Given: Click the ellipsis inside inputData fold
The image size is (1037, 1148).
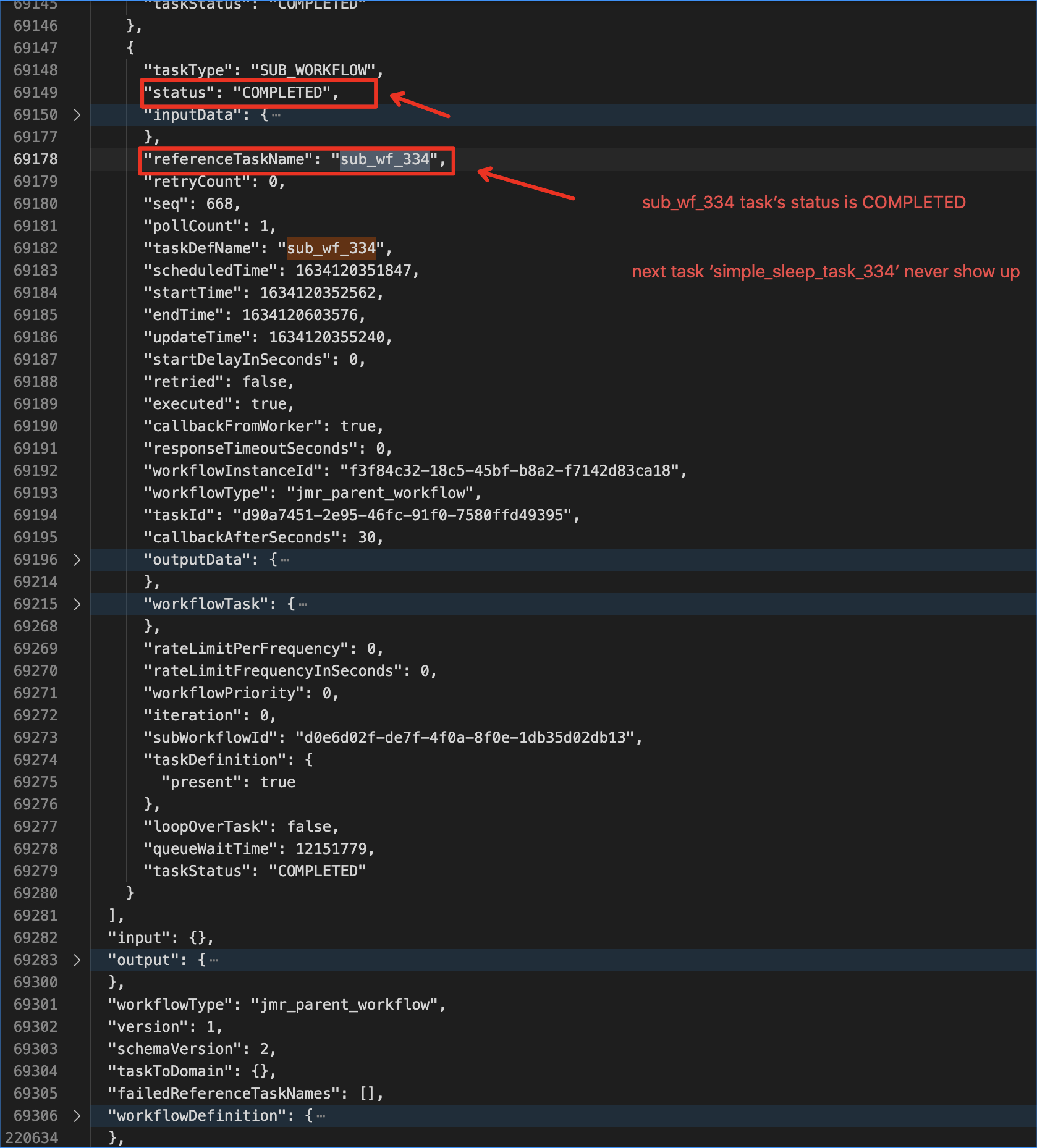Looking at the screenshot, I should pos(276,115).
